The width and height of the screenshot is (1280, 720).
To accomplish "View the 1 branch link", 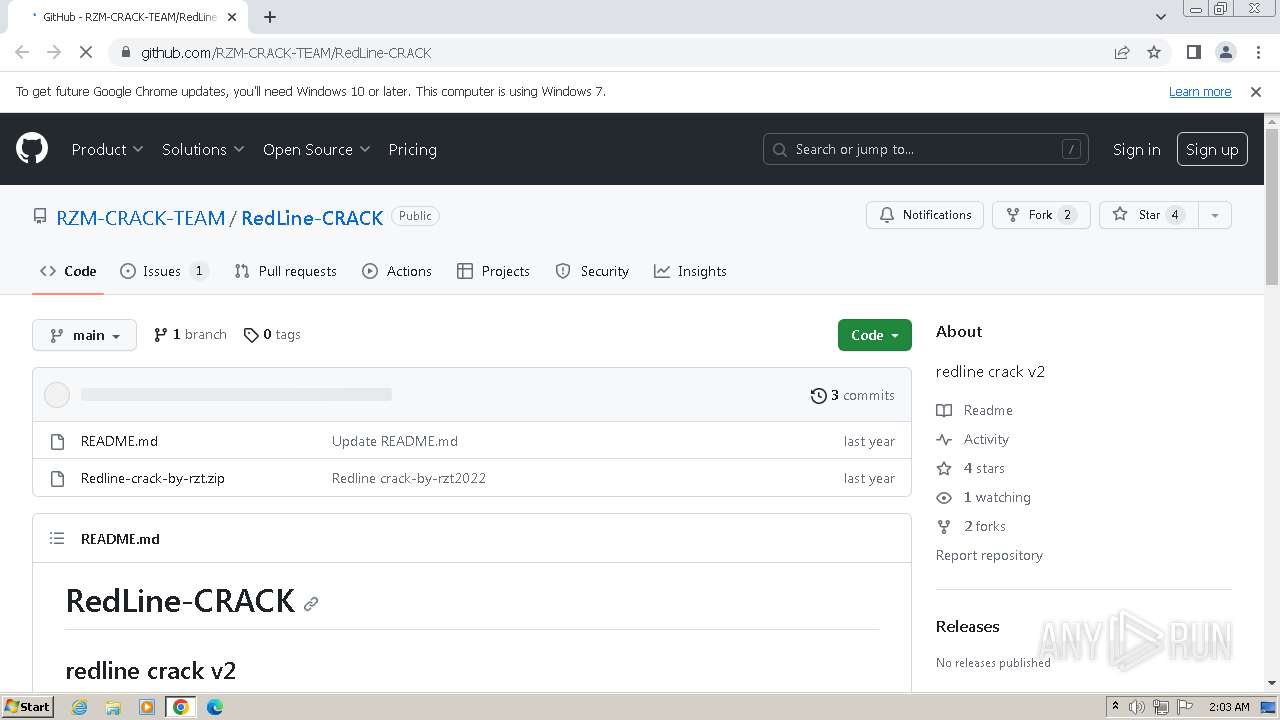I will (x=190, y=334).
